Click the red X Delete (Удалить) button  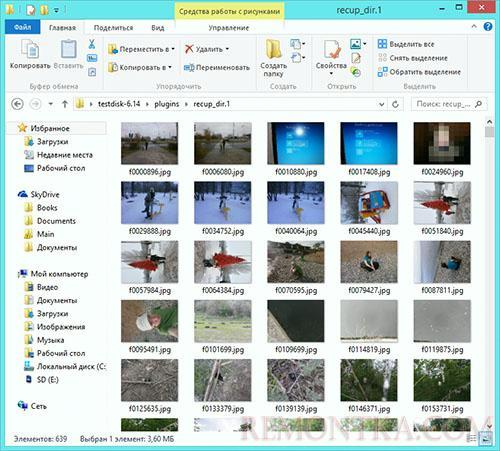click(207, 49)
